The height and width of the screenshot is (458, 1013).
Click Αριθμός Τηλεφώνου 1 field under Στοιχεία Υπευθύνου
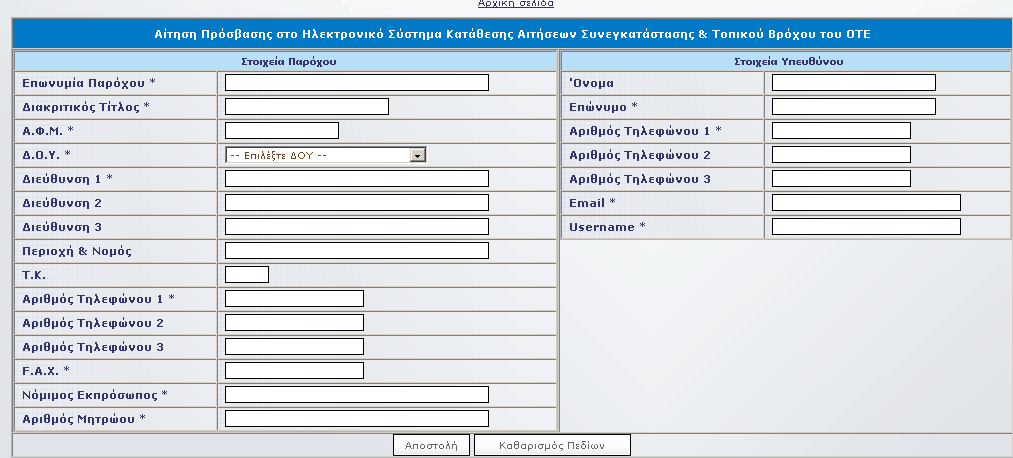841,130
